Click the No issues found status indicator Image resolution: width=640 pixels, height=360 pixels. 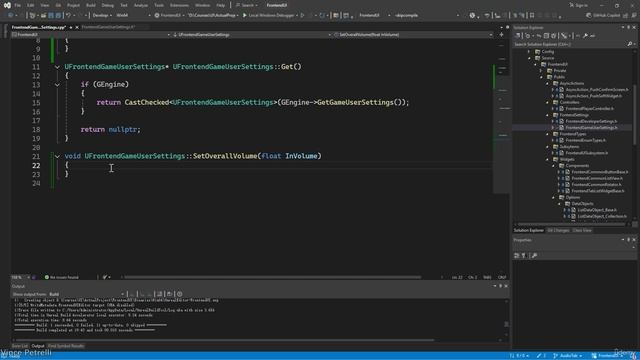61,277
